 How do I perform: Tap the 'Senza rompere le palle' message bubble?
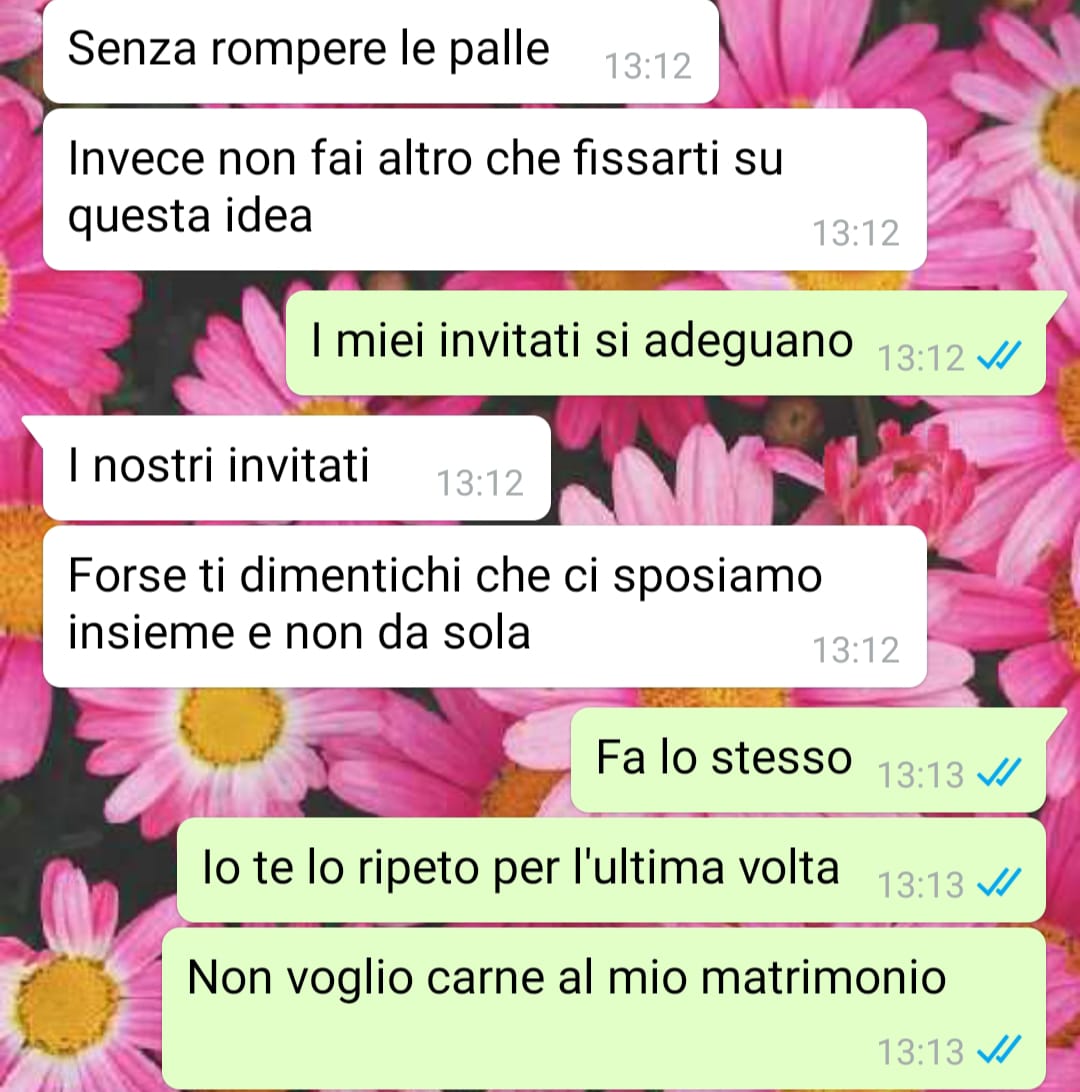point(380,52)
